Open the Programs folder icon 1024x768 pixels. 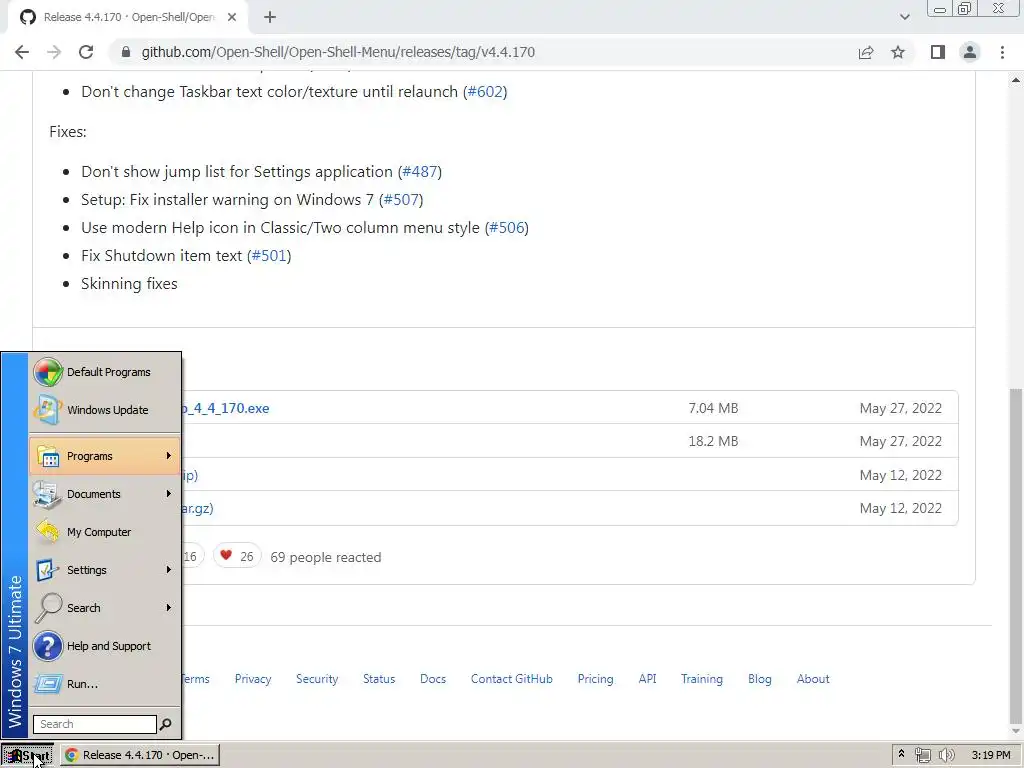(48, 456)
